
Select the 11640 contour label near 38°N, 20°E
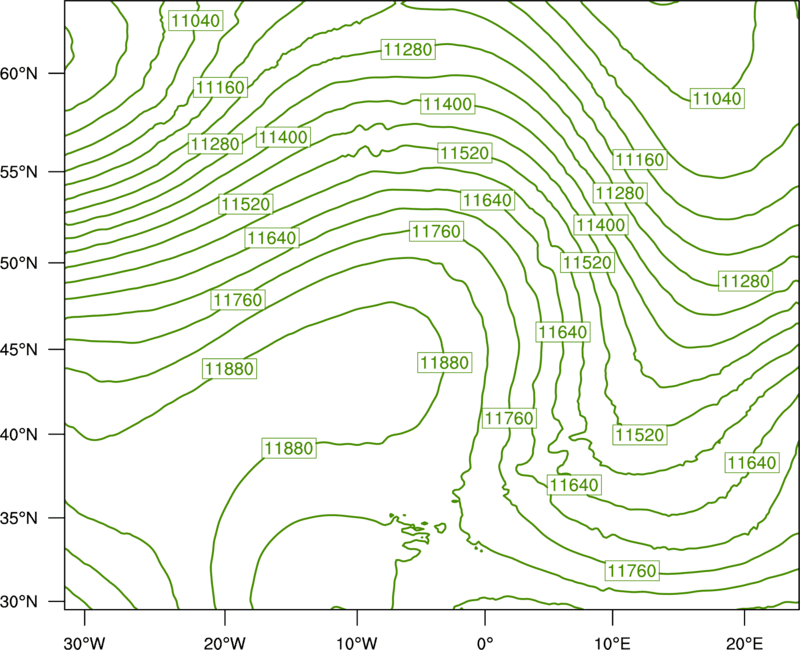752,462
